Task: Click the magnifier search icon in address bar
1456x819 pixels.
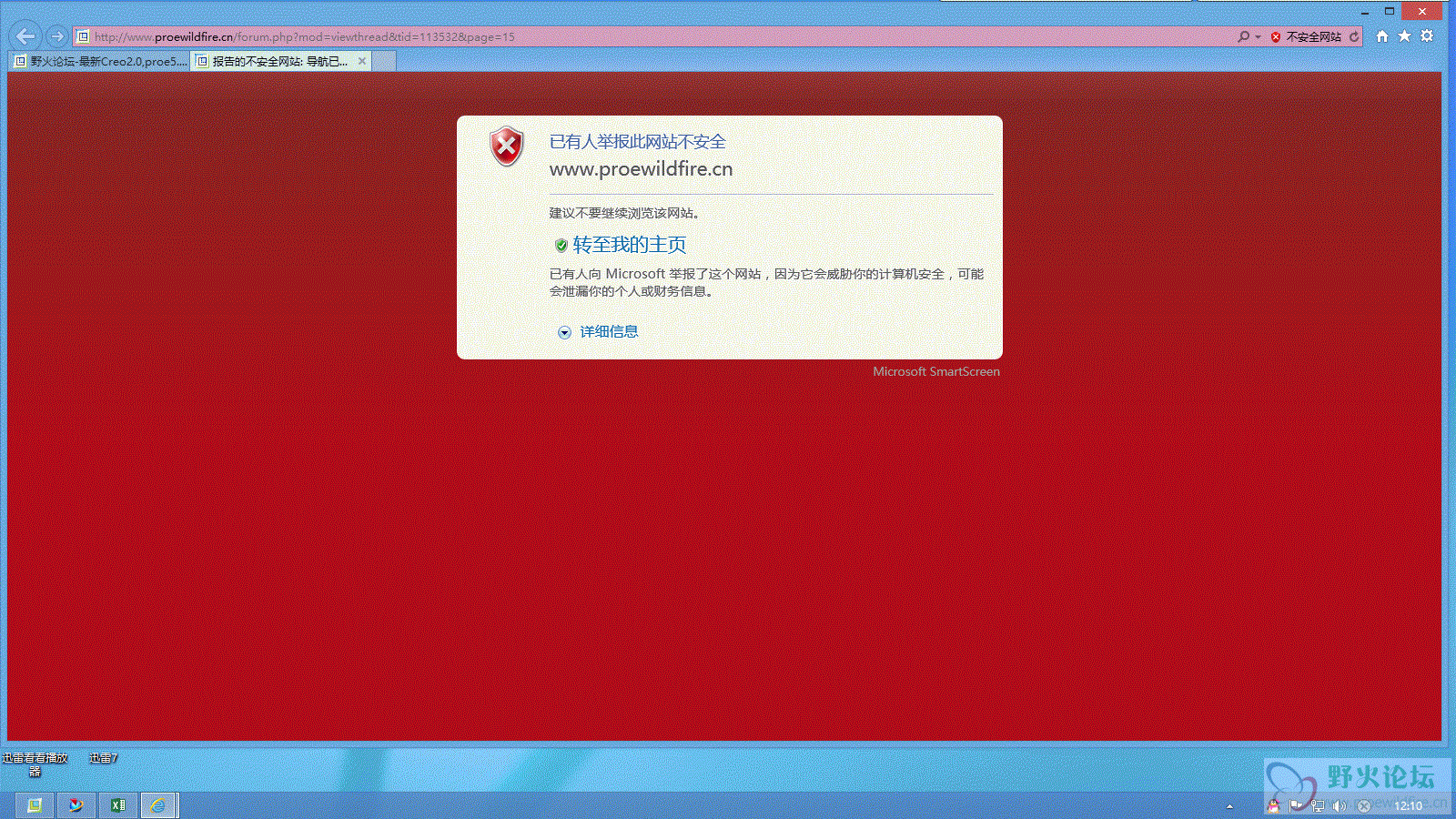Action: [x=1243, y=37]
